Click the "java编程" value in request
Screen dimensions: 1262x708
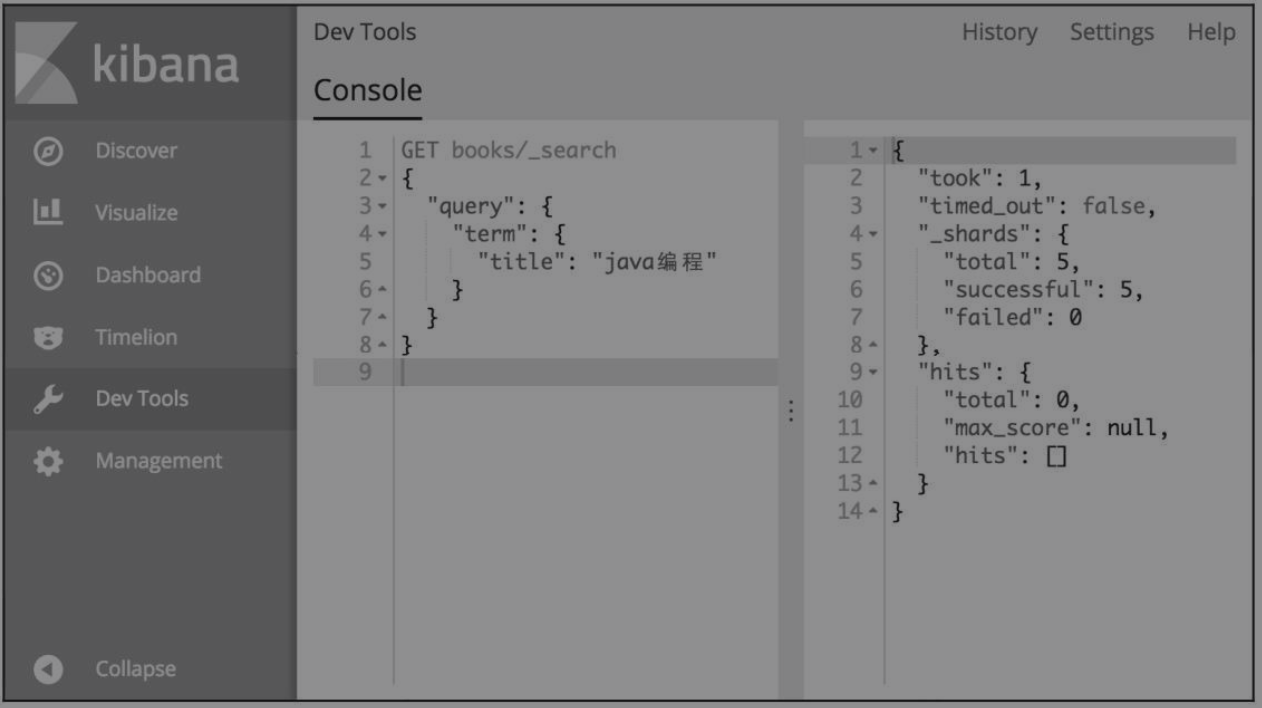(x=655, y=263)
